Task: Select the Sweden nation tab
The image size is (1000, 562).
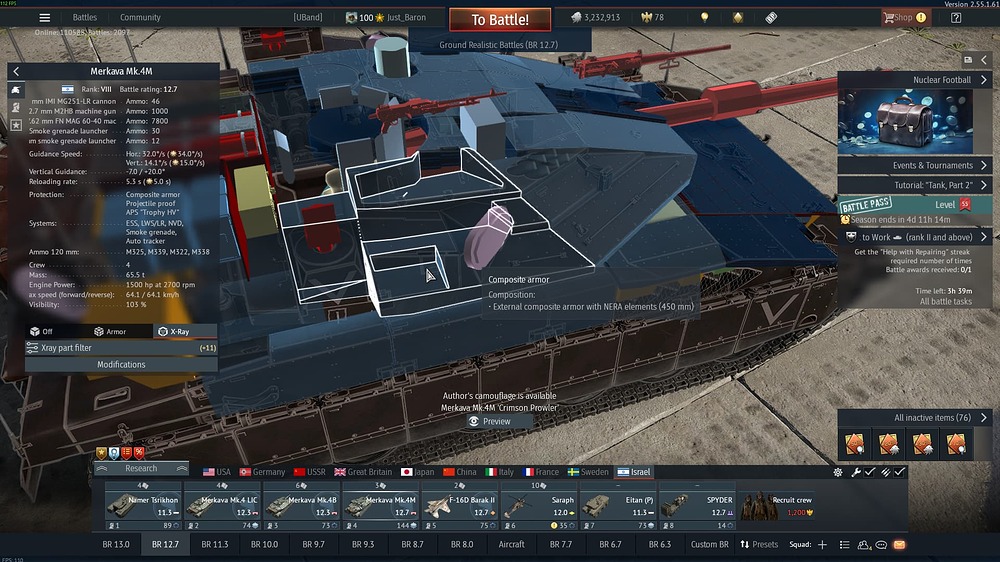Action: tap(588, 472)
